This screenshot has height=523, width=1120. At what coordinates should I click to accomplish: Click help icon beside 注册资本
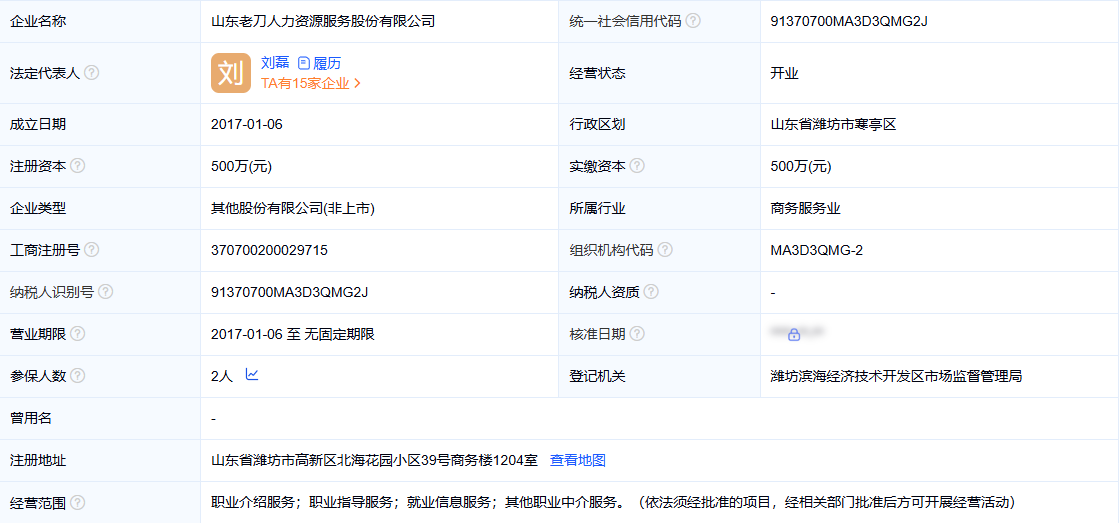pos(78,166)
